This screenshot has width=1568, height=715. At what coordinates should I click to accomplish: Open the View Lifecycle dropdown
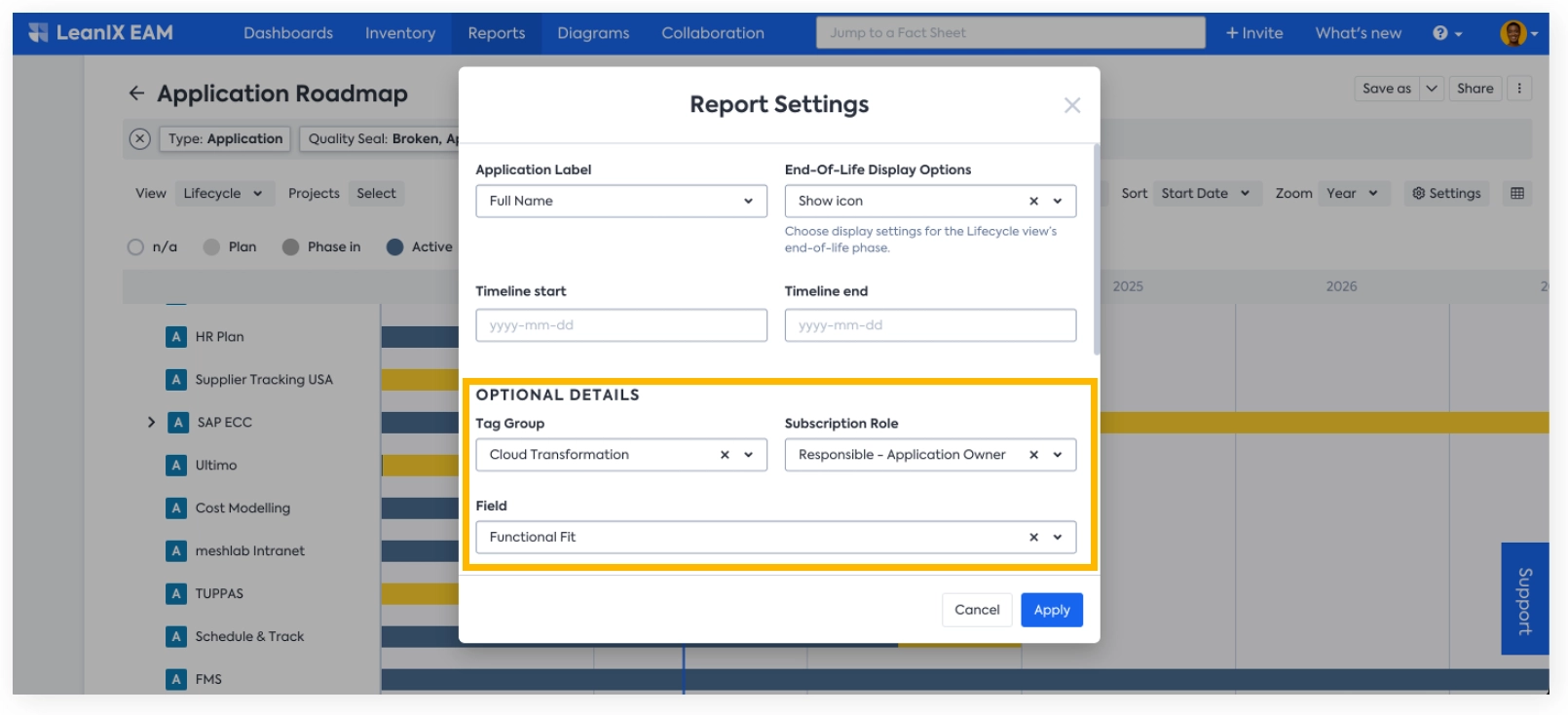point(223,193)
